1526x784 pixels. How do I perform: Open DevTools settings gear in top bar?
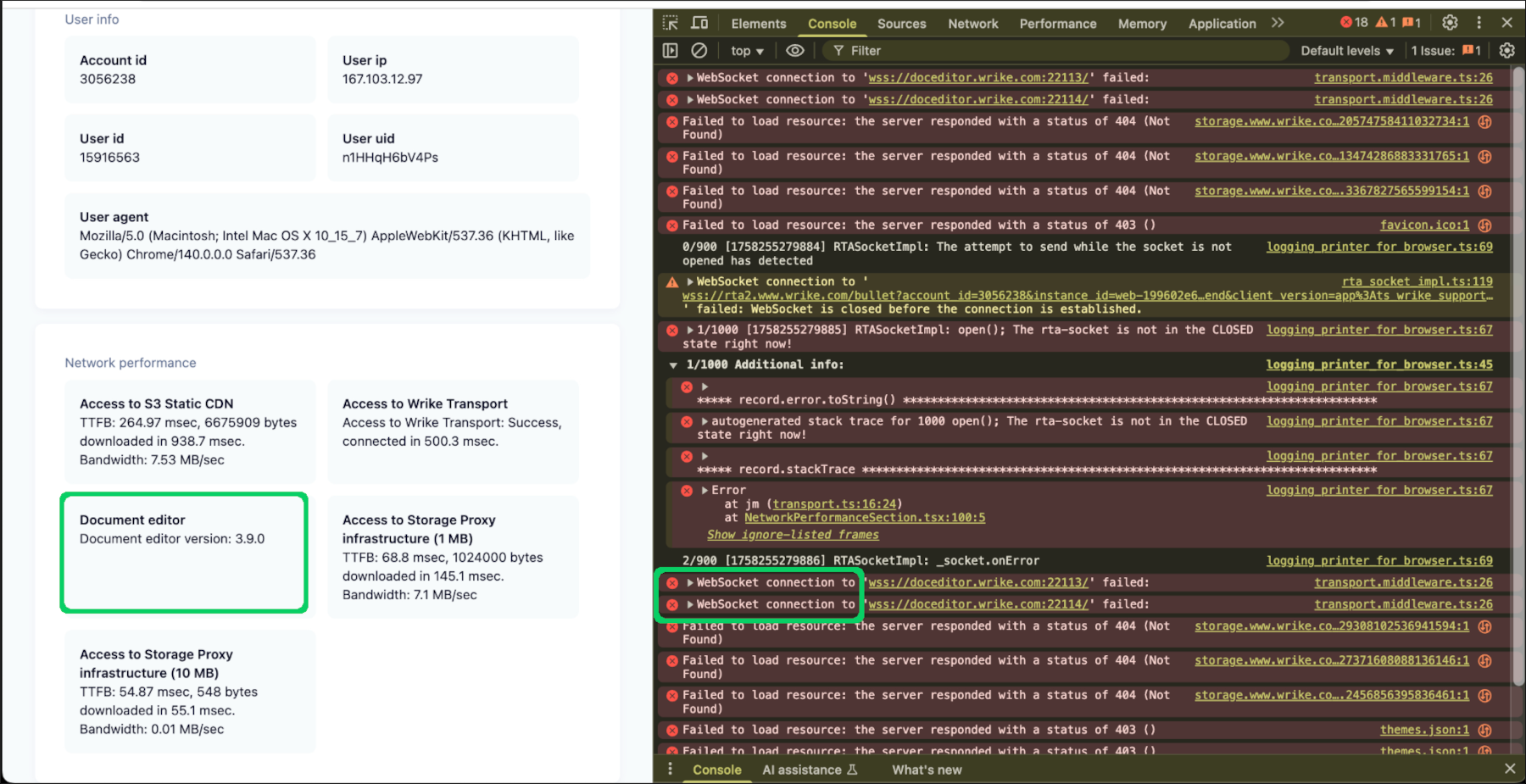1450,23
